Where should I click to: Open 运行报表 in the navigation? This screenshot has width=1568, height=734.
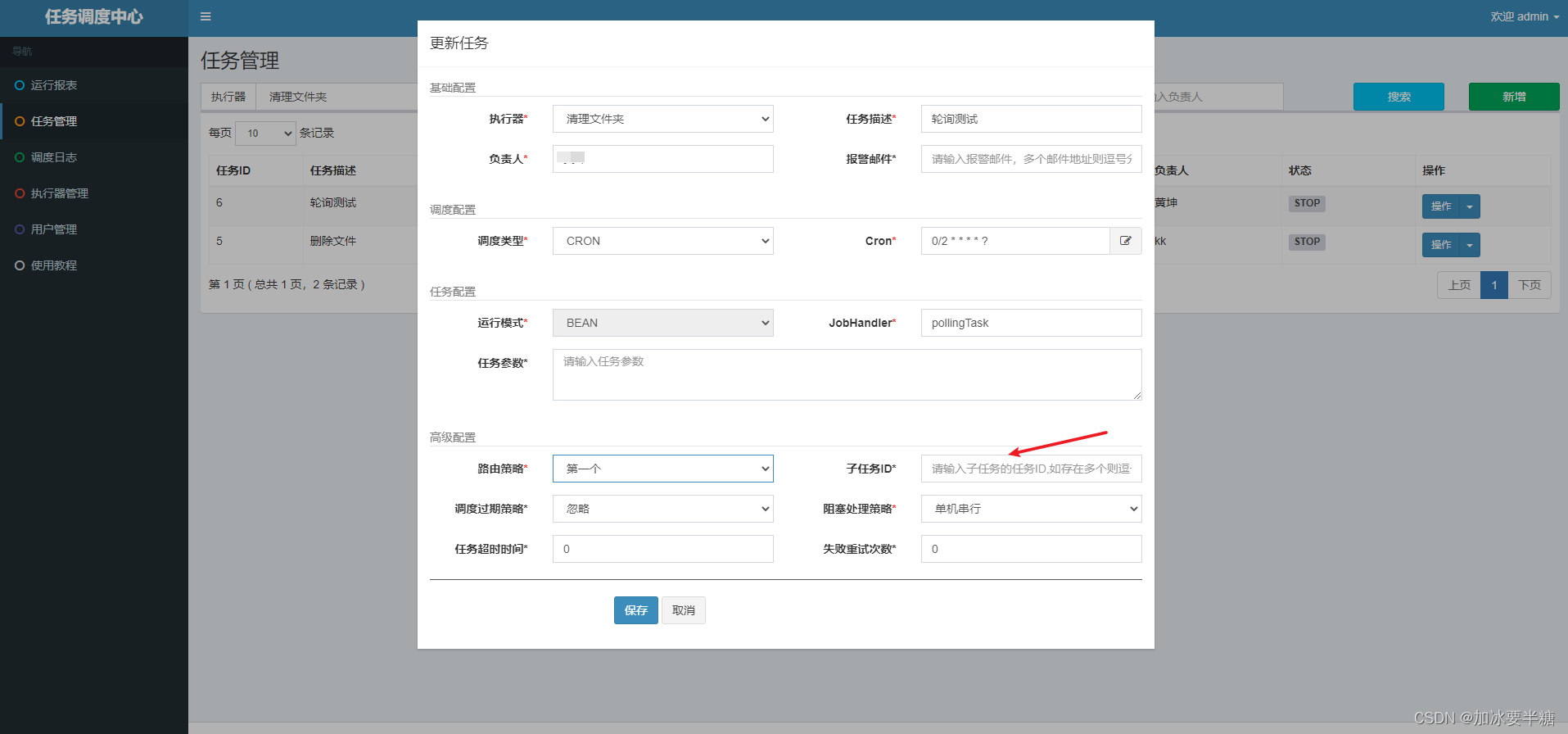coord(94,85)
